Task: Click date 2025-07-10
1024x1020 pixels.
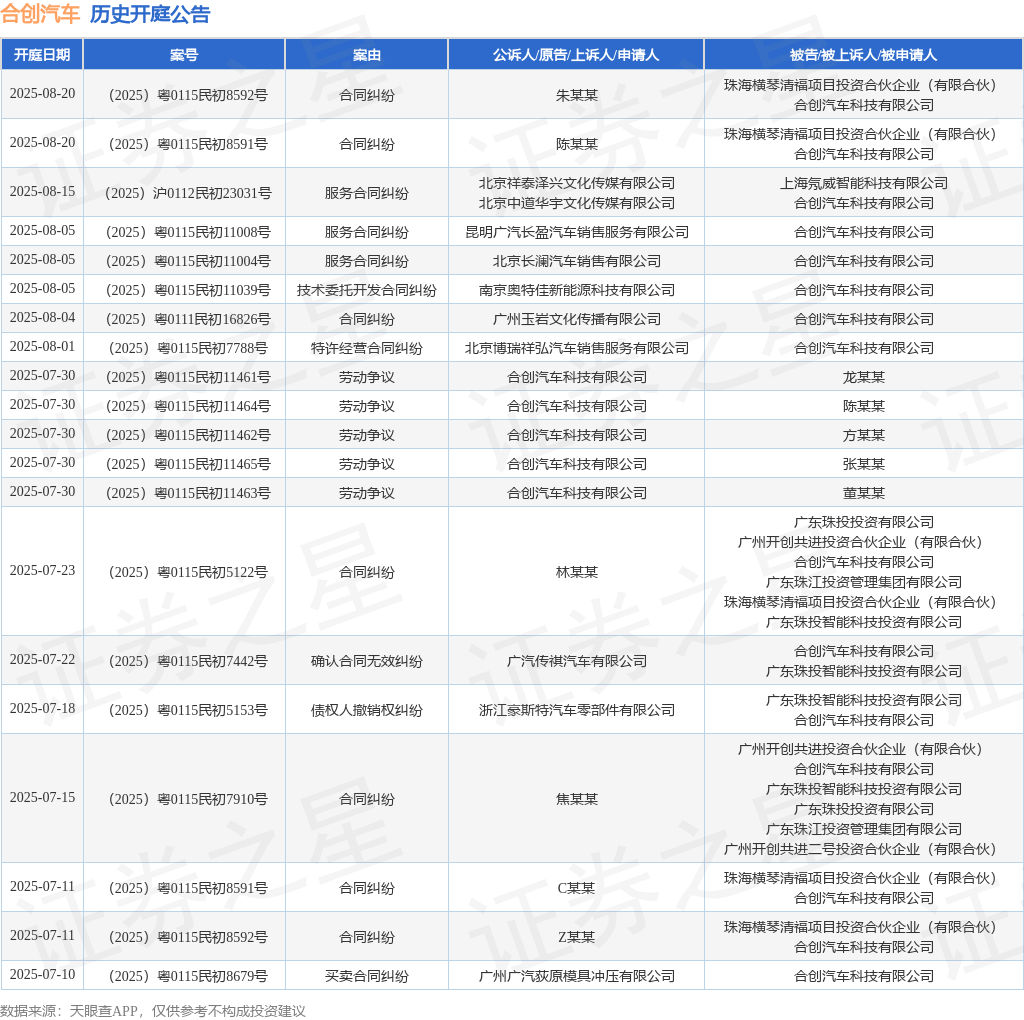Action: coord(42,974)
